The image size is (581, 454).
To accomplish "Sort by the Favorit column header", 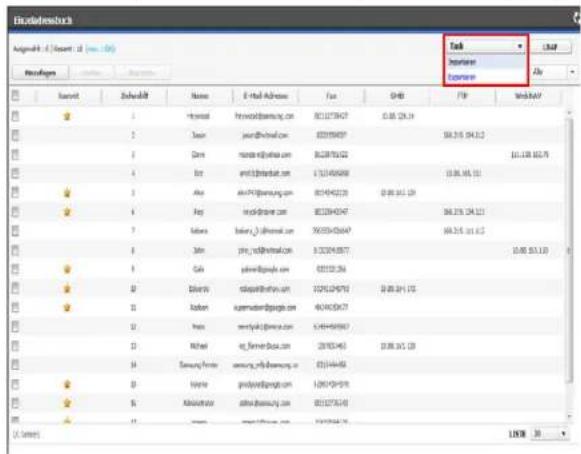I will pos(69,96).
